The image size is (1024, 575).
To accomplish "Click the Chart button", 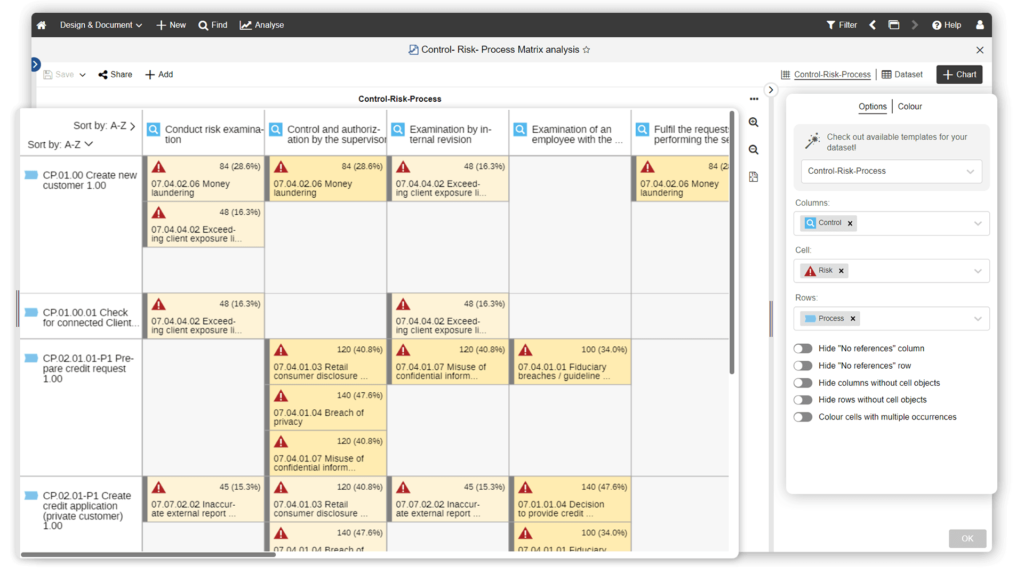I will click(959, 74).
